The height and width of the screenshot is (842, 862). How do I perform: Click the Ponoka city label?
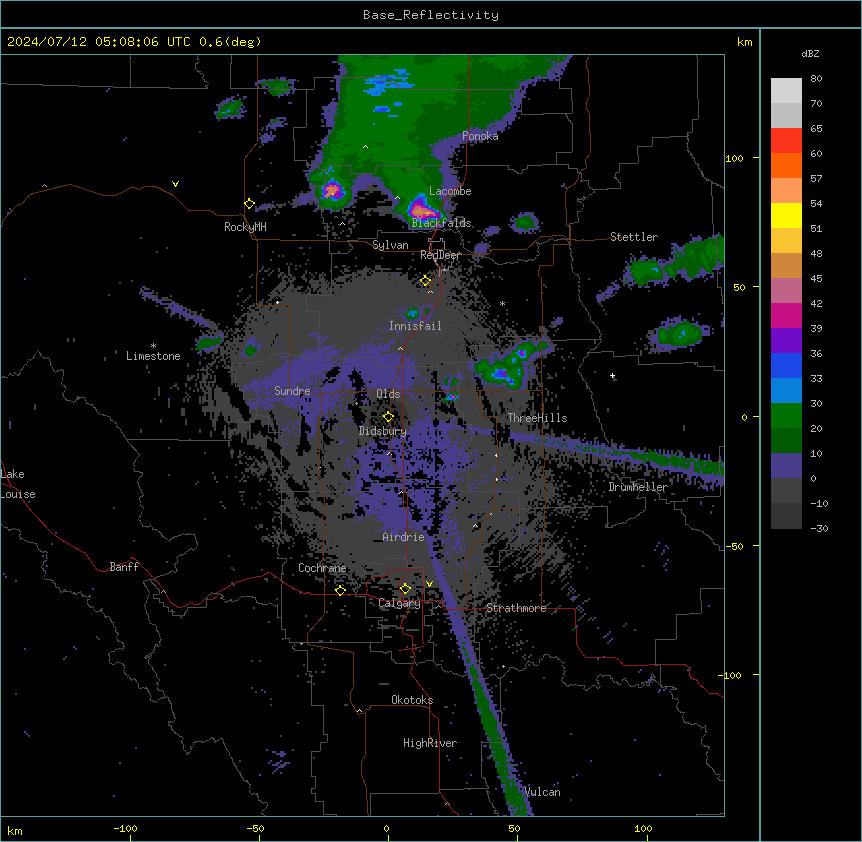(x=480, y=136)
